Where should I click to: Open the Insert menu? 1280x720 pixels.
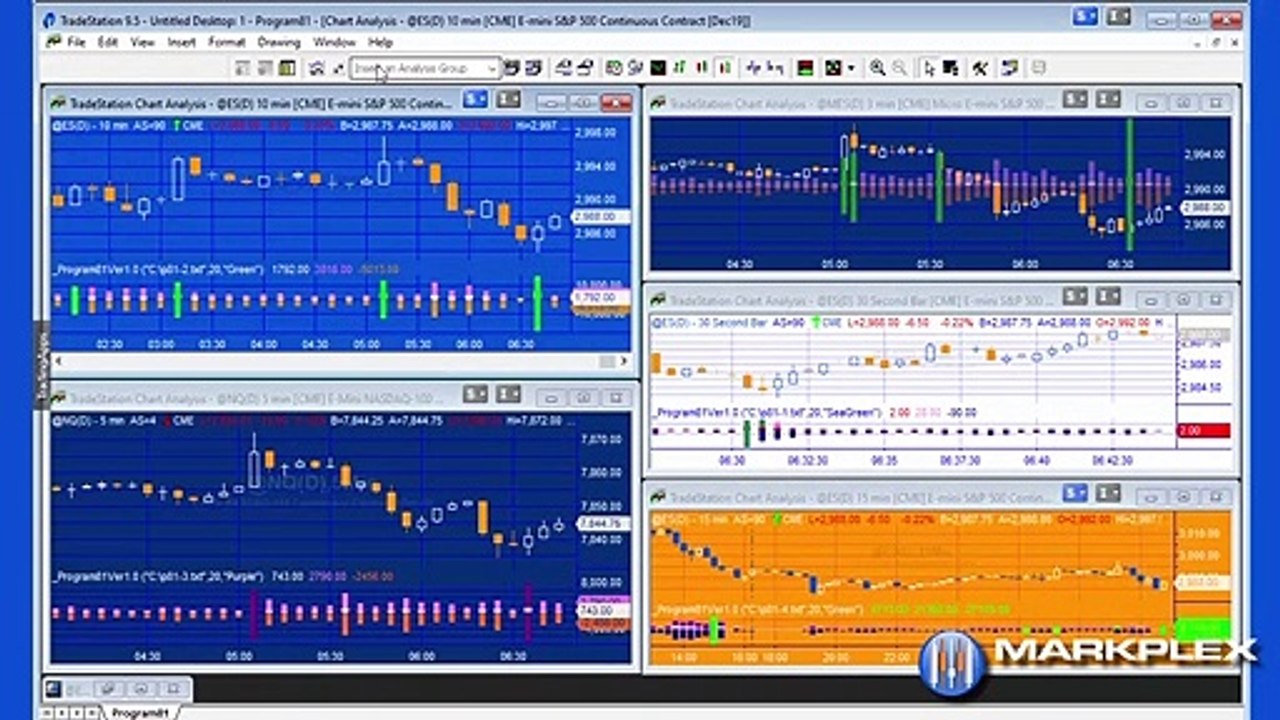[181, 42]
